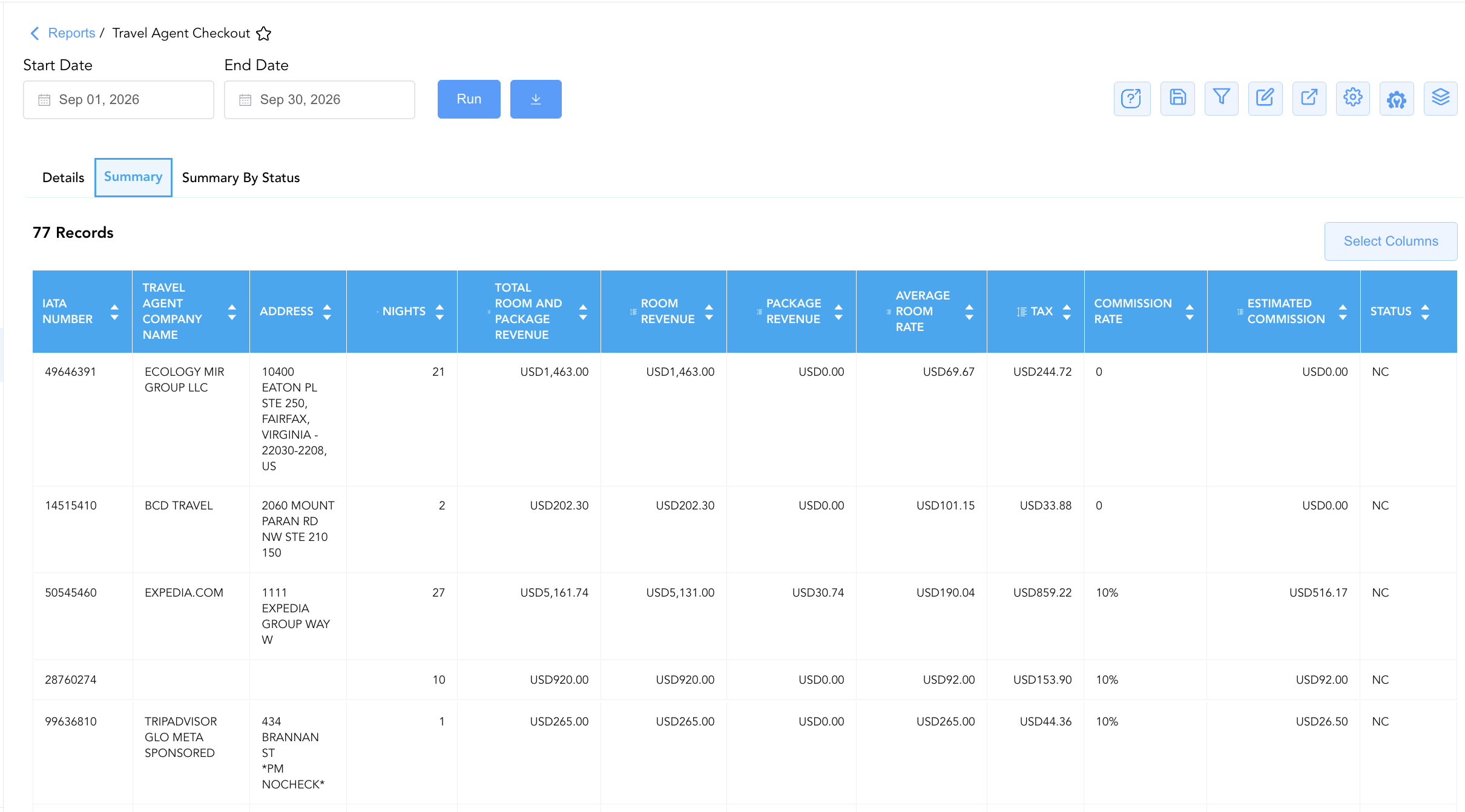Click the stacked layers icon

[1441, 99]
